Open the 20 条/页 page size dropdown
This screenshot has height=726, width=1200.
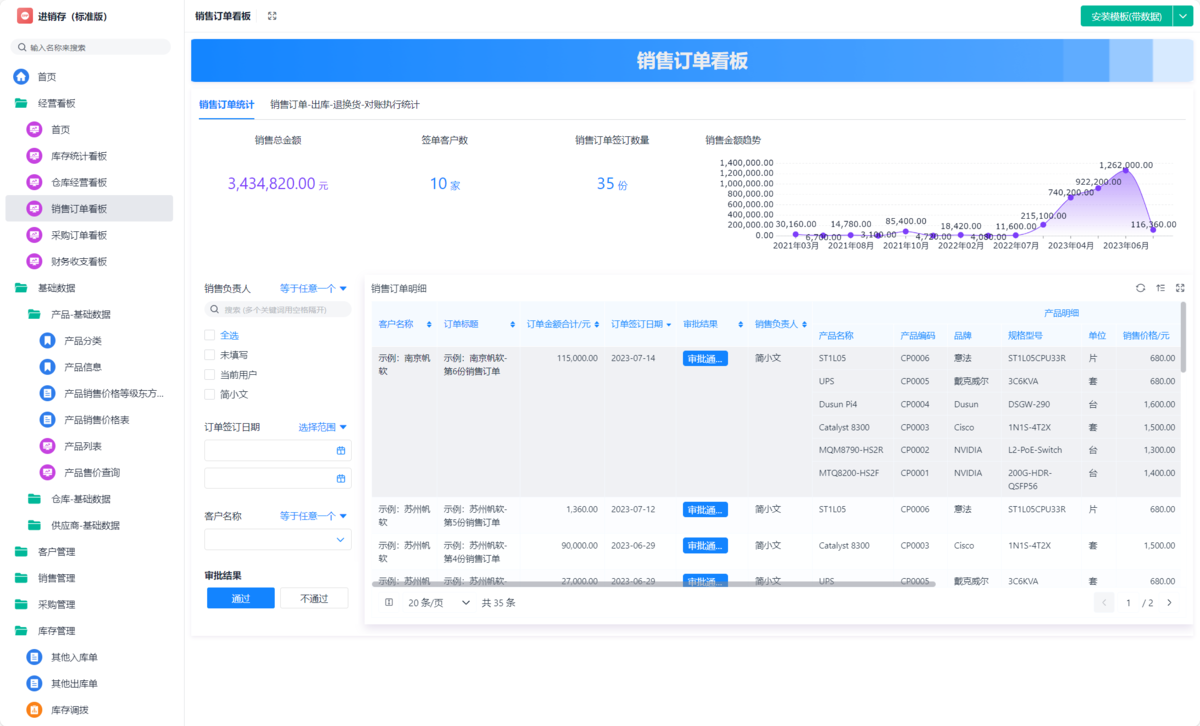point(438,603)
